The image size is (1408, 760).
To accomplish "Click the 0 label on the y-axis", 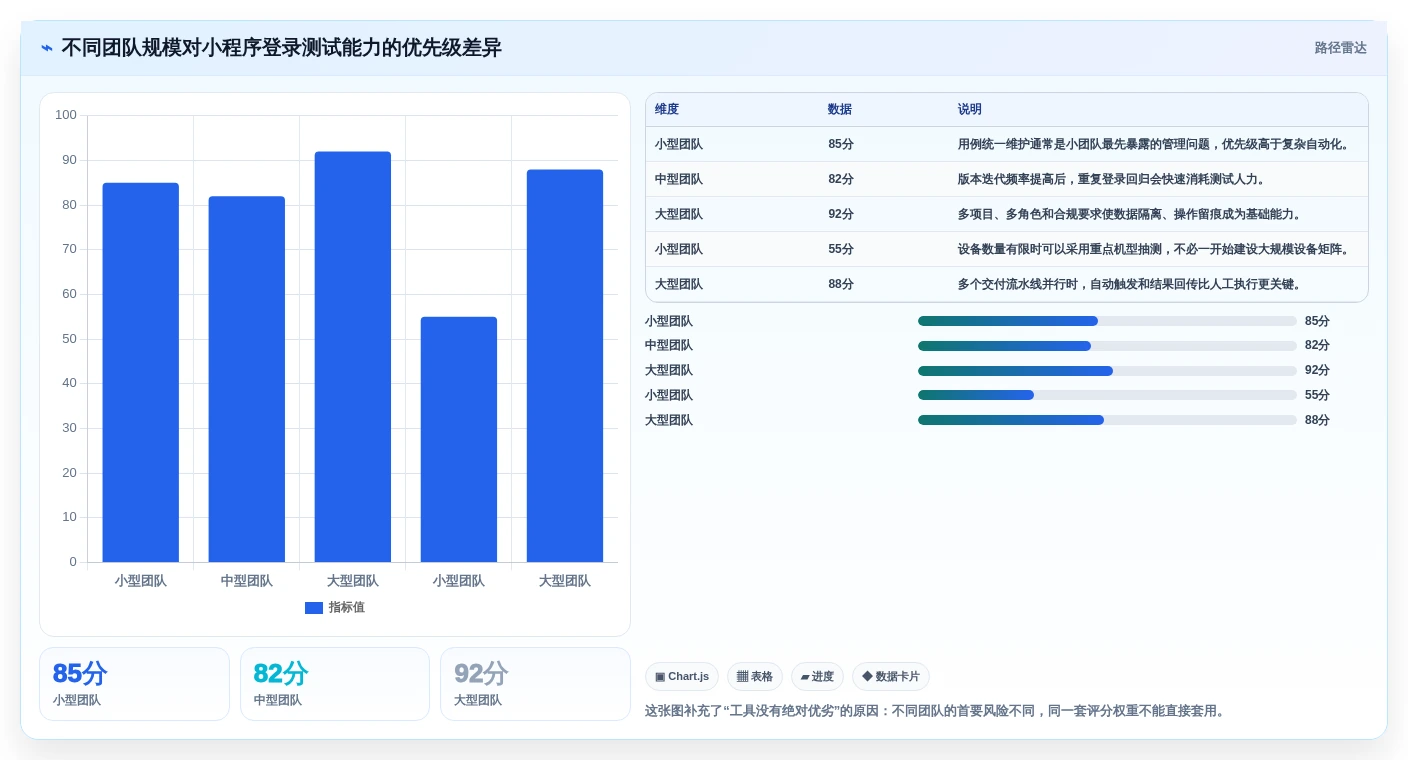I will 73,562.
